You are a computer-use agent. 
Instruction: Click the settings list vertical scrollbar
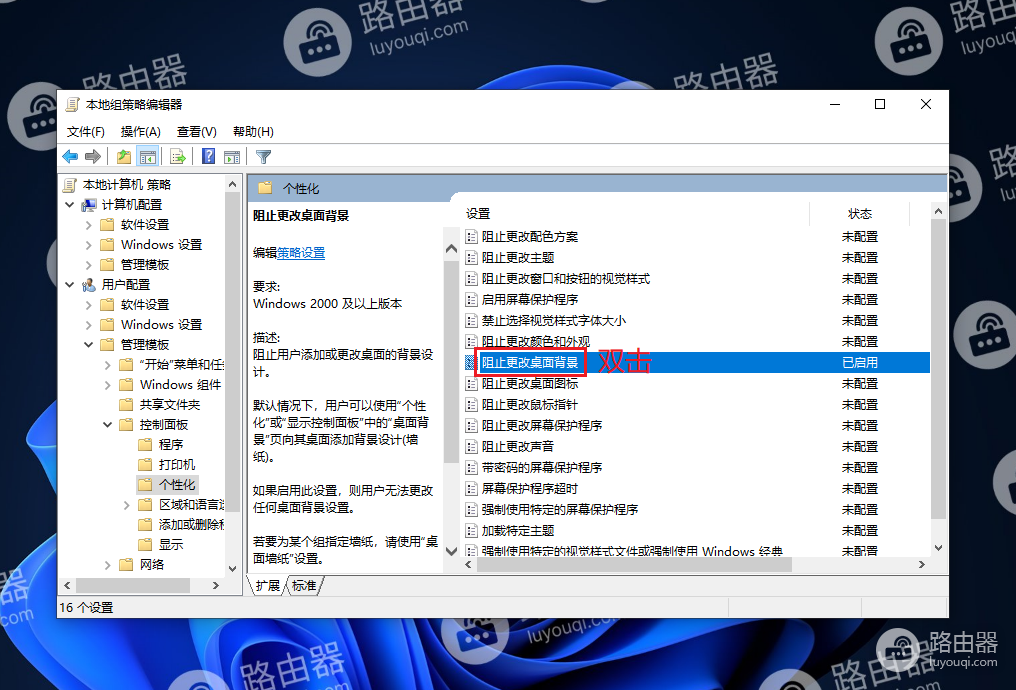click(938, 369)
